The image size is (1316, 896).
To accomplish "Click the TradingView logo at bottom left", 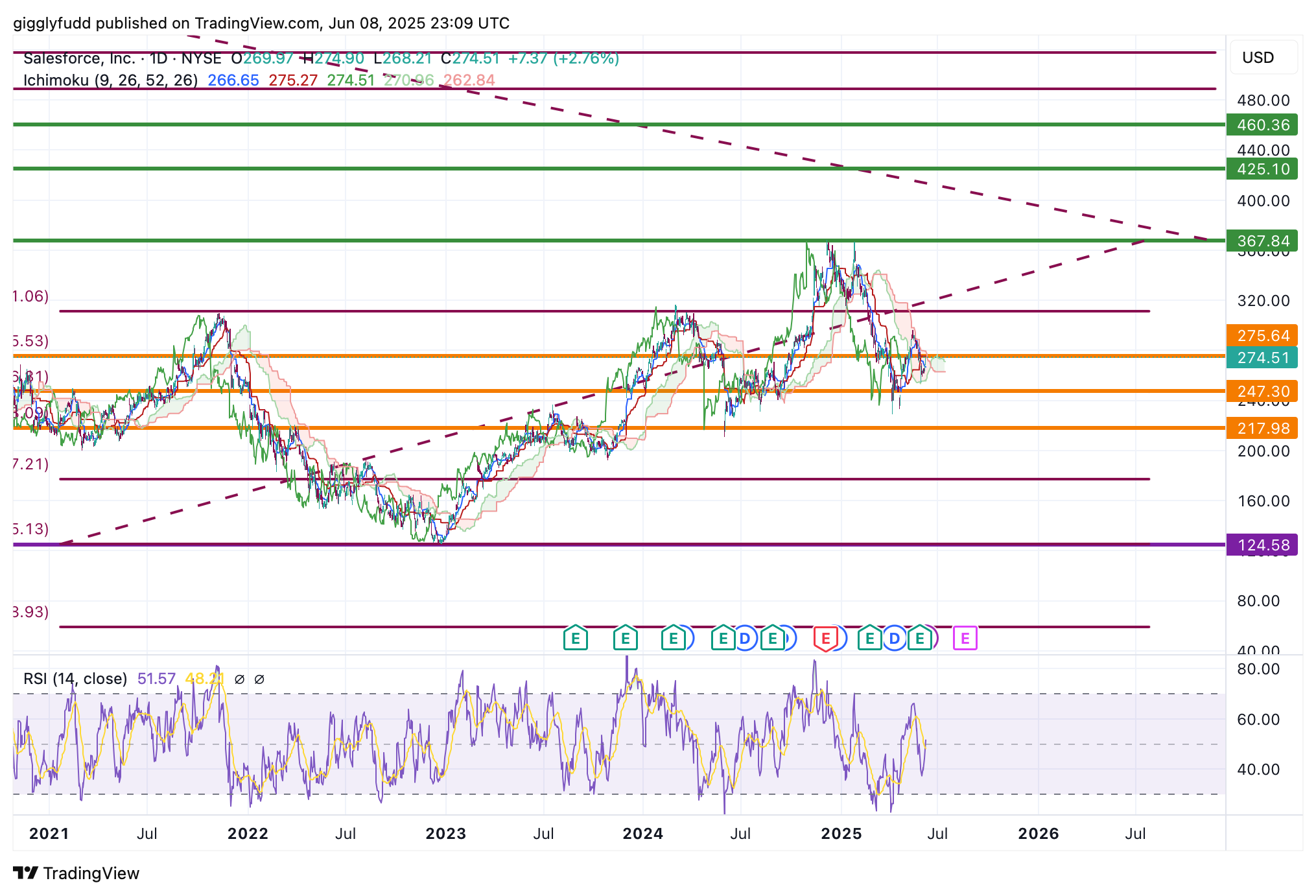I will pos(76,873).
